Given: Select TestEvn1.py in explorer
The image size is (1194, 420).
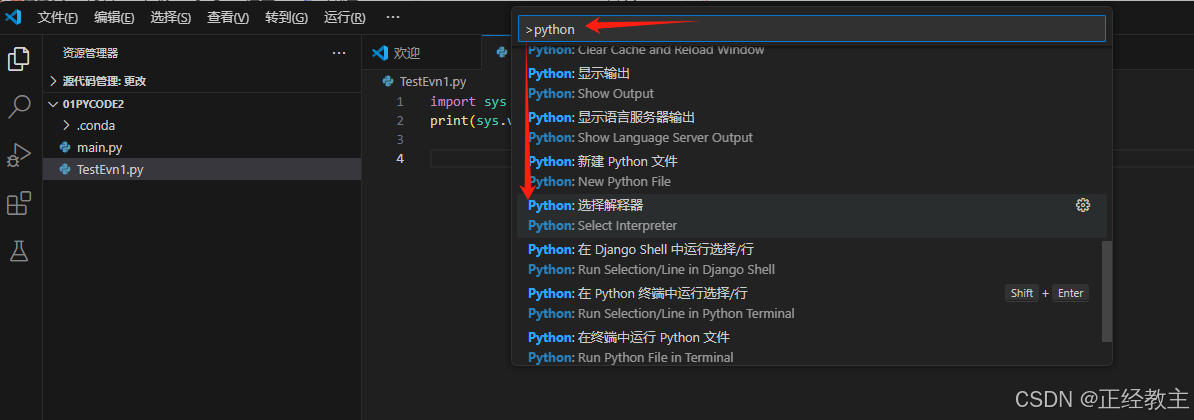Looking at the screenshot, I should [x=202, y=170].
